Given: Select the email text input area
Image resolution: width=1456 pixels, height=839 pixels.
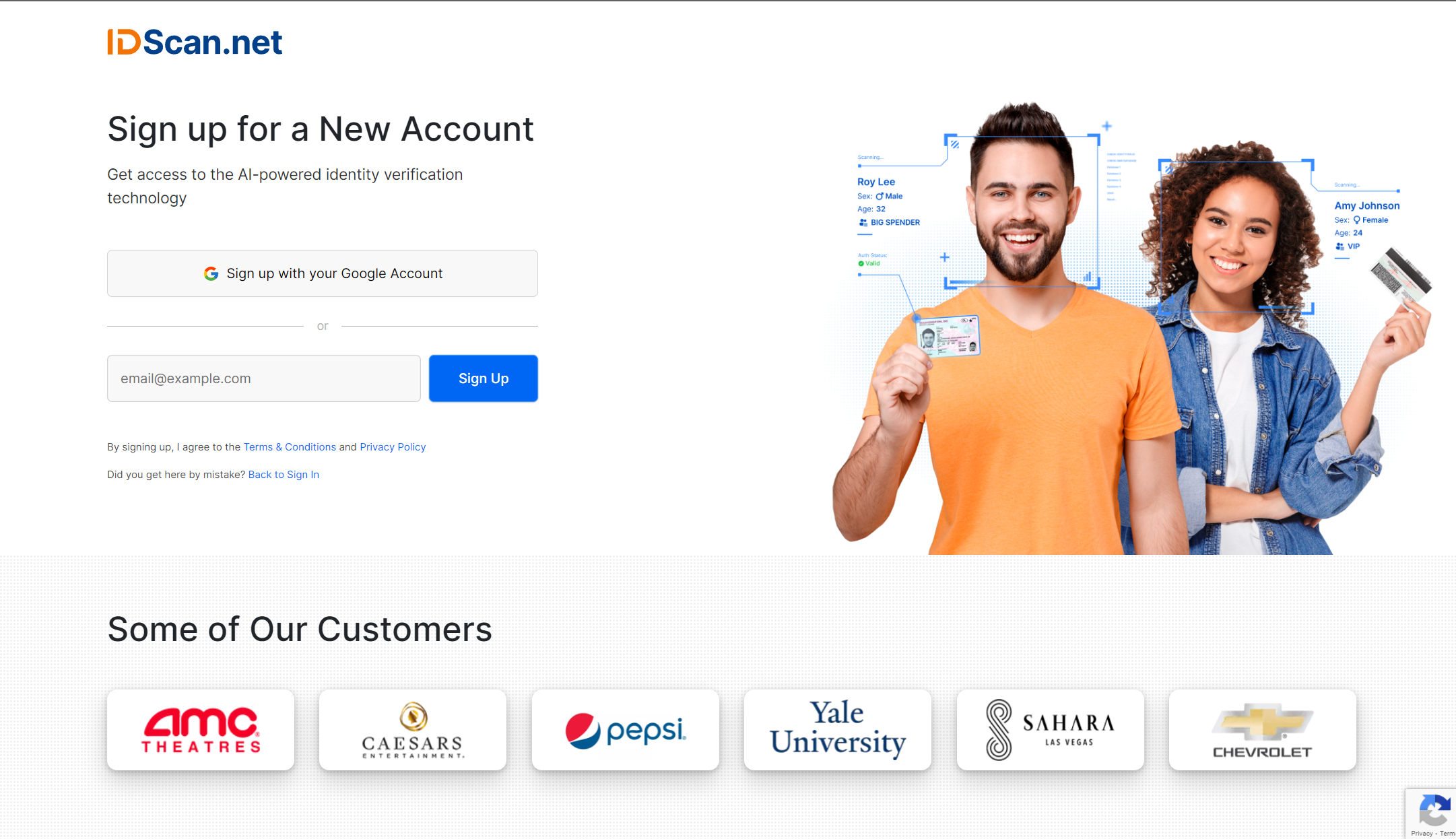Looking at the screenshot, I should coord(263,378).
